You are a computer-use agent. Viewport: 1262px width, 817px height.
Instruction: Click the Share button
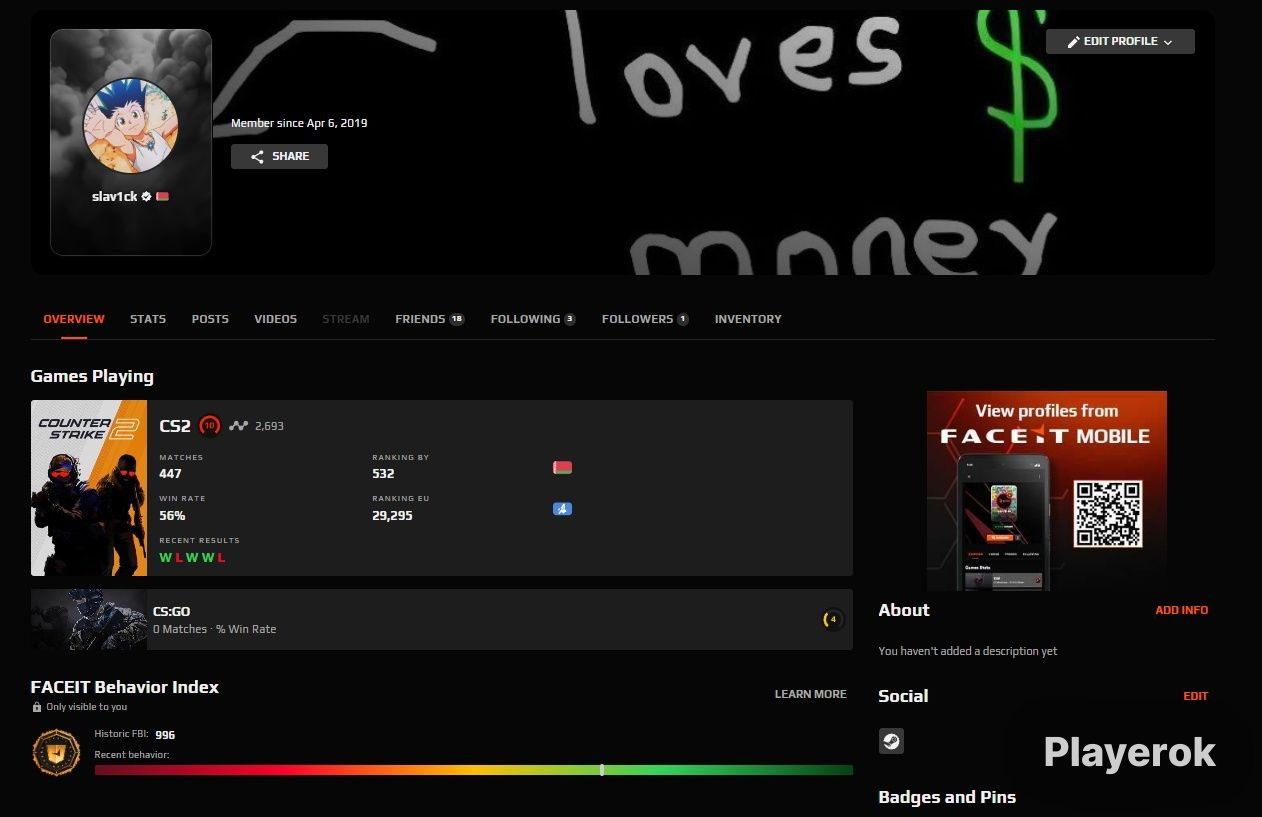(279, 157)
